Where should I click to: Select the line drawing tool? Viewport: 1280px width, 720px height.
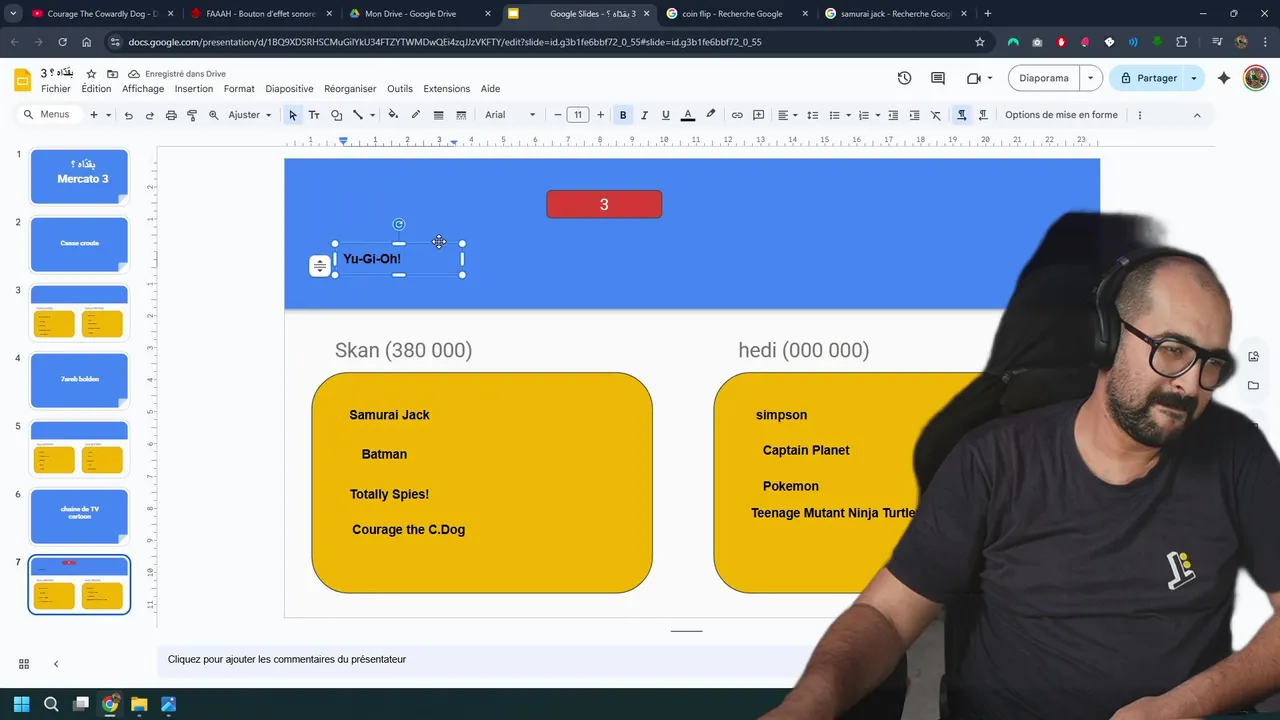pyautogui.click(x=358, y=115)
